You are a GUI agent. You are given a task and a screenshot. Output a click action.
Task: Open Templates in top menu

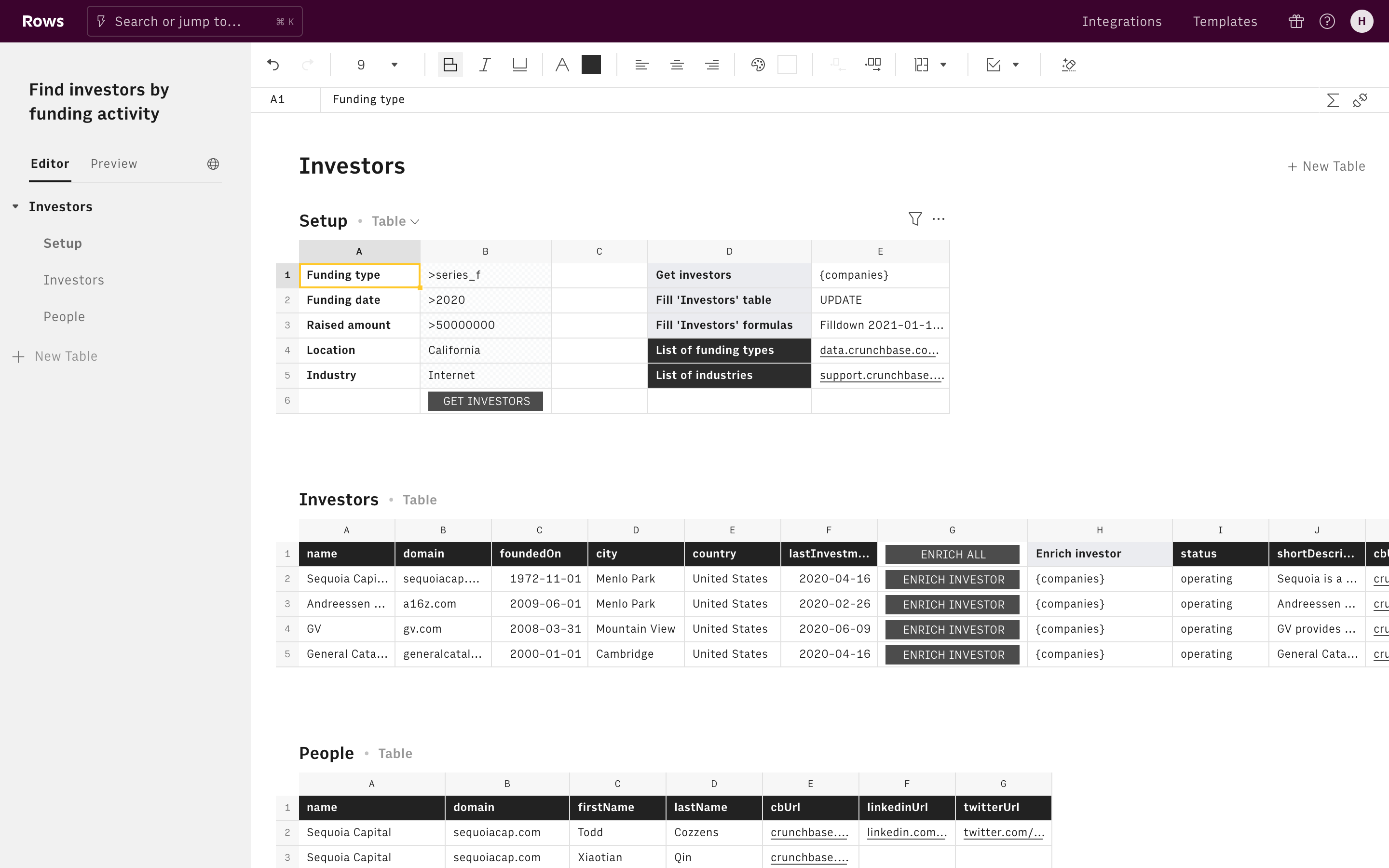(1225, 21)
